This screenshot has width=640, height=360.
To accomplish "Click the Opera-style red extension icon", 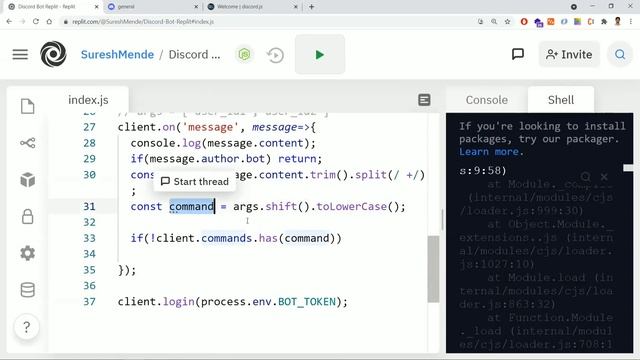I will click(524, 22).
